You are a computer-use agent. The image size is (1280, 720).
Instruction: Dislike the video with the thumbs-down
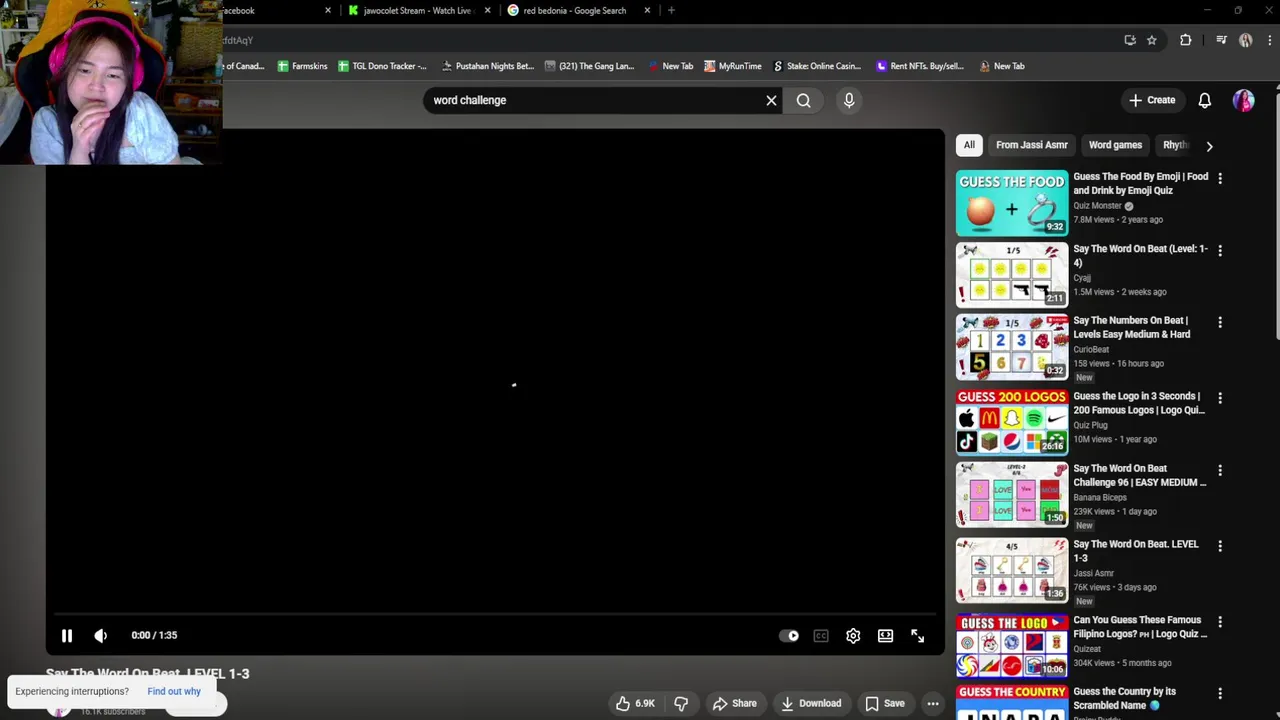click(681, 703)
